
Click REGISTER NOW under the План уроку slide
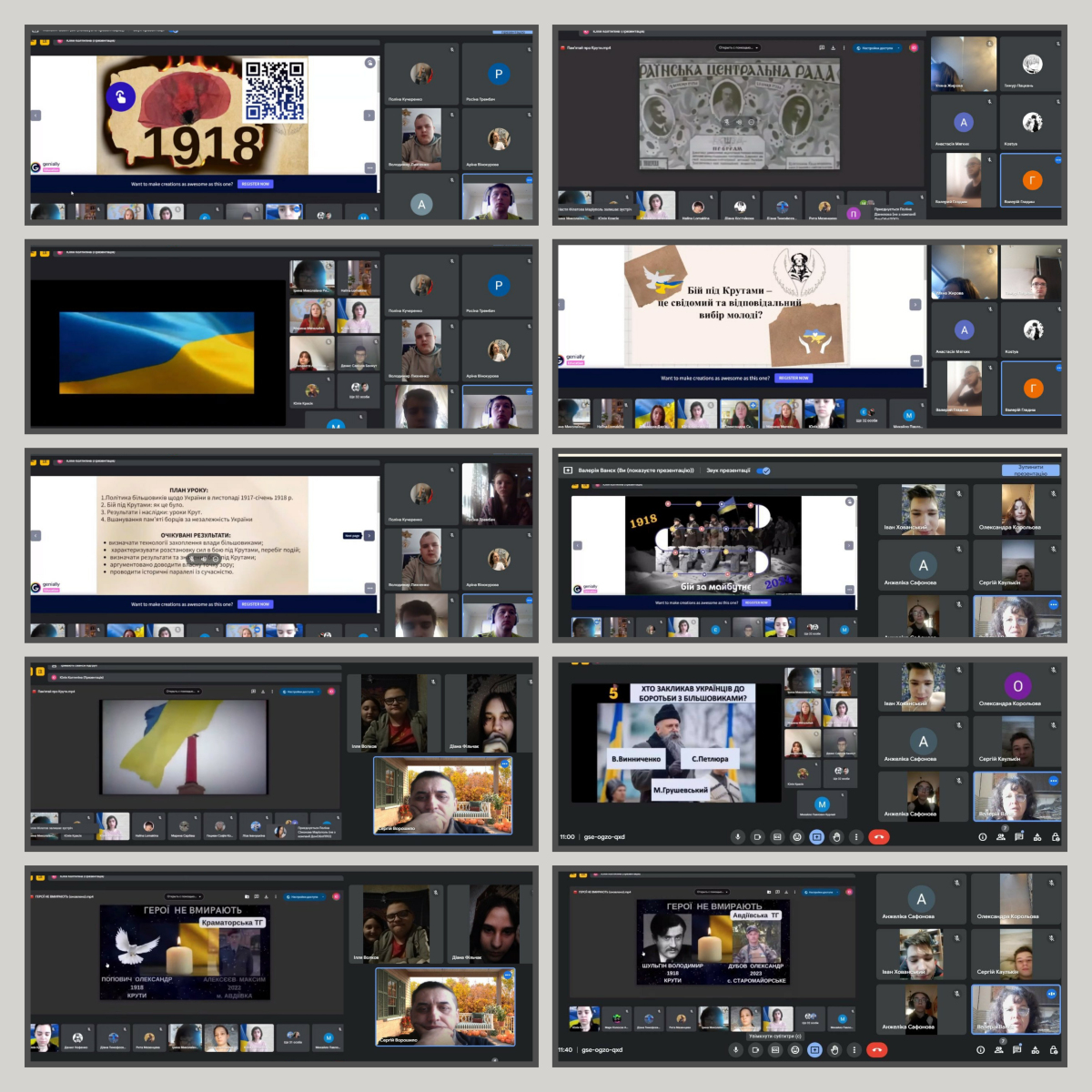(x=256, y=604)
